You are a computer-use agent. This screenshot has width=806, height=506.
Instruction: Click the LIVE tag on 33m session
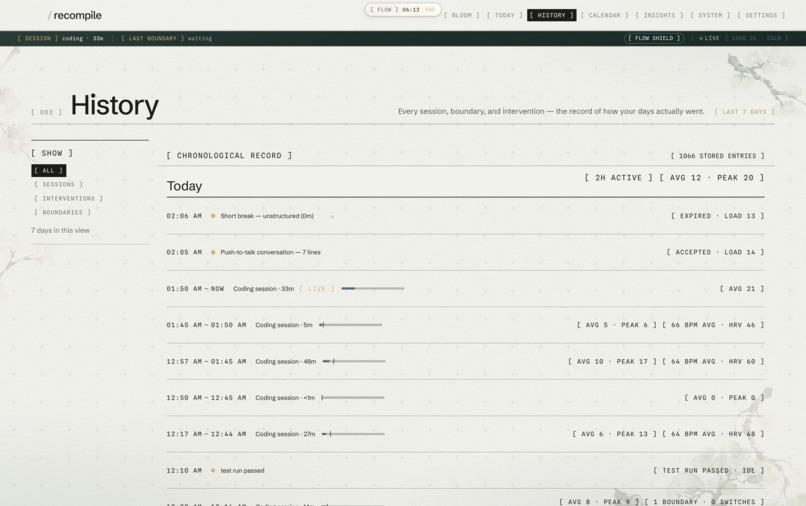pyautogui.click(x=317, y=288)
